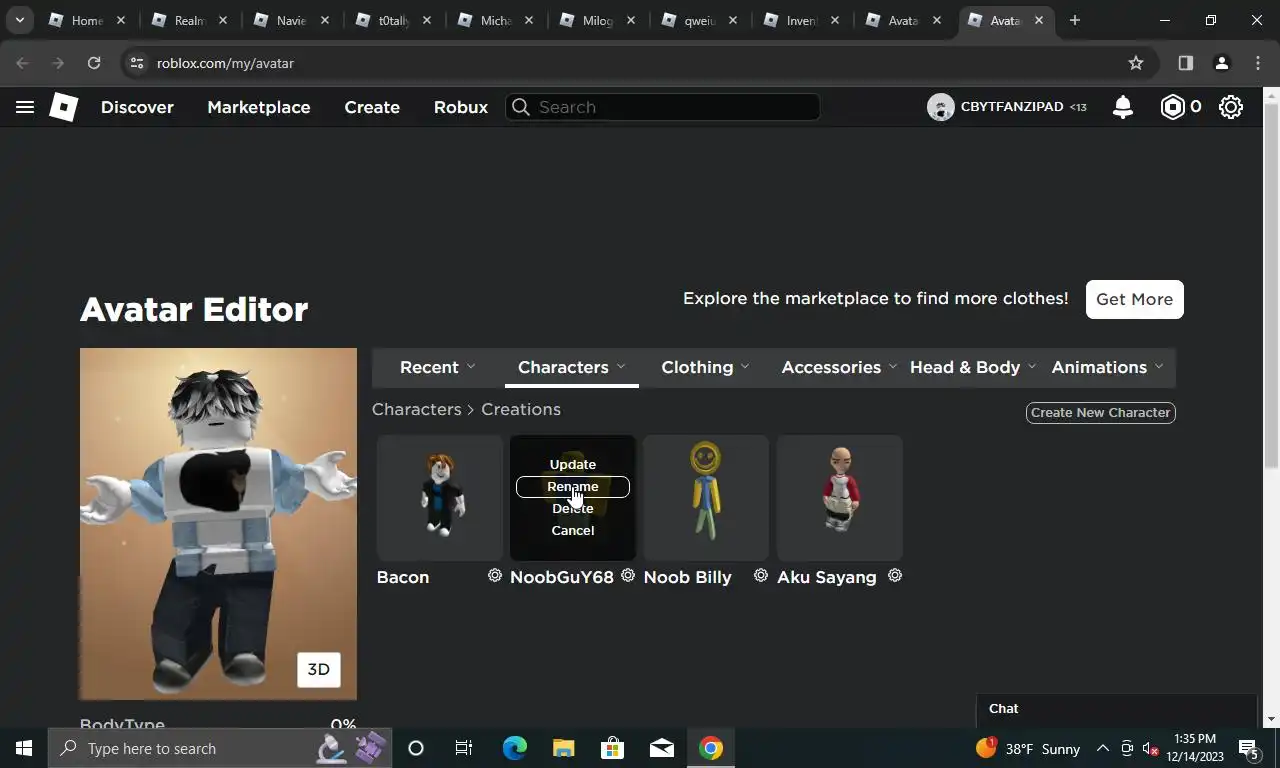Choose Rename in character menu
Screen dimensions: 1280x768
pos(573,487)
